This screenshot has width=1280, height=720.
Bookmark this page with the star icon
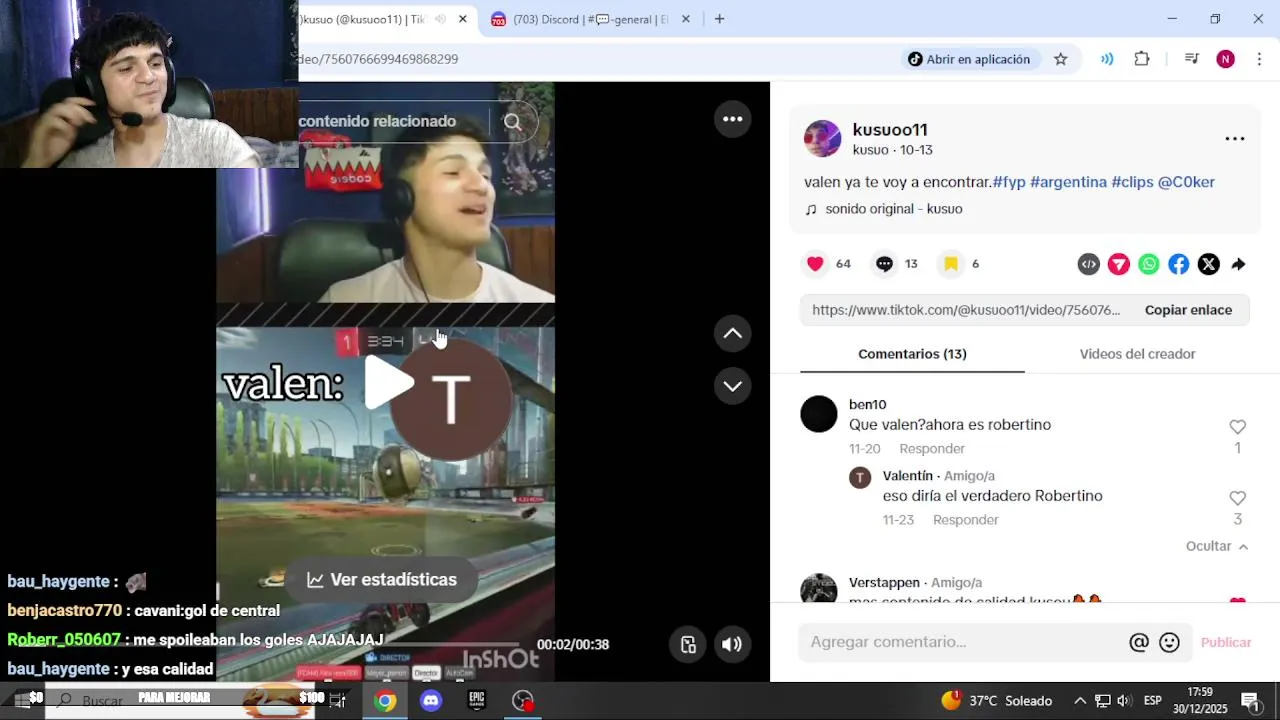tap(1061, 59)
